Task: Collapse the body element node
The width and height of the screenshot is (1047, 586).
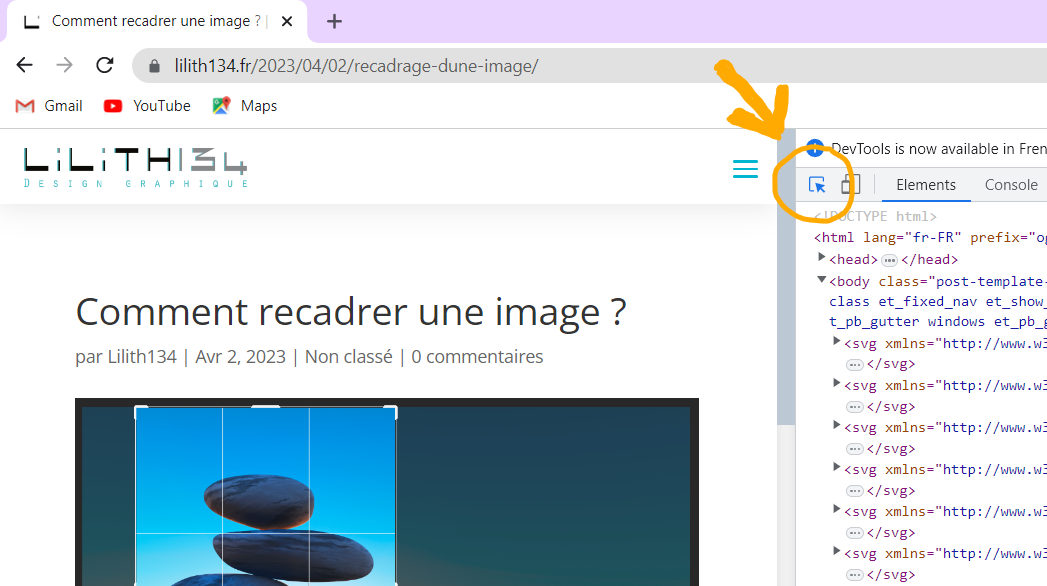Action: [x=822, y=281]
